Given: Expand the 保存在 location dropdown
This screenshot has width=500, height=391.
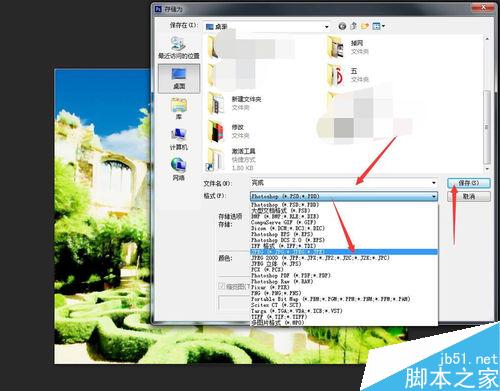Looking at the screenshot, I should [x=327, y=26].
